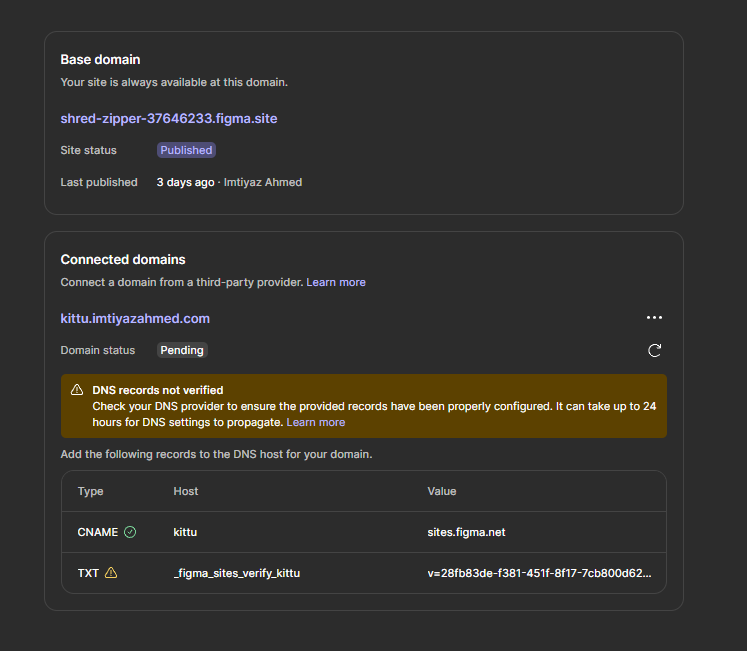Click the Site status label
This screenshot has height=651, width=747.
click(x=89, y=150)
